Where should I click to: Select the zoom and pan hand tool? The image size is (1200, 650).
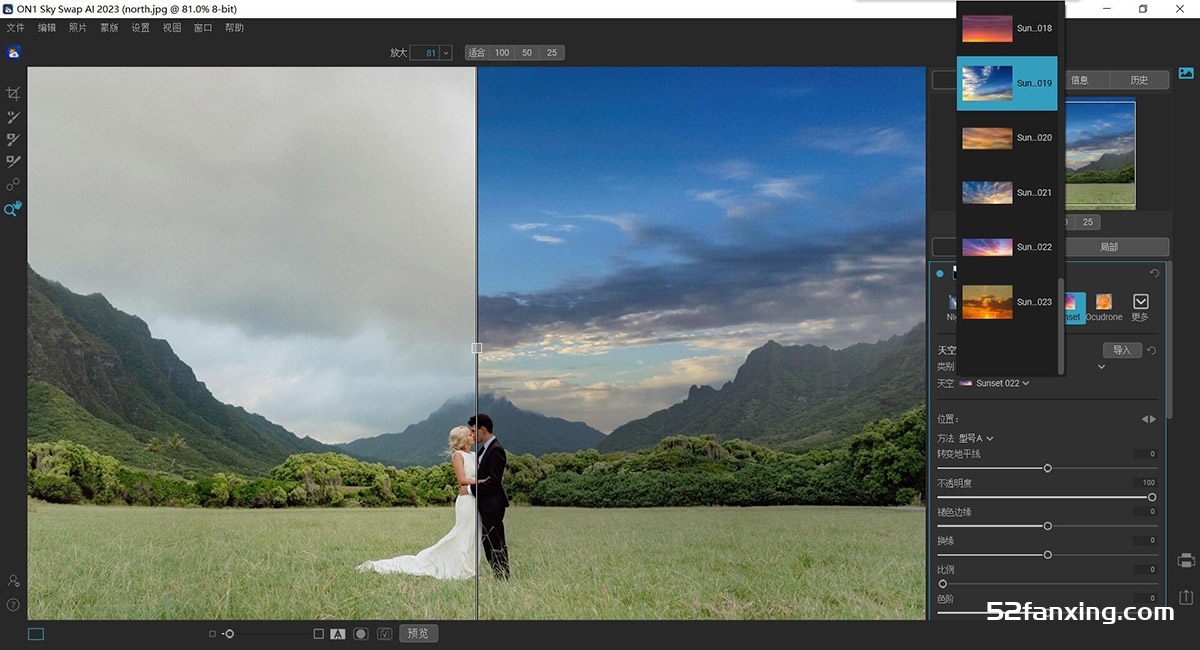pyautogui.click(x=13, y=209)
